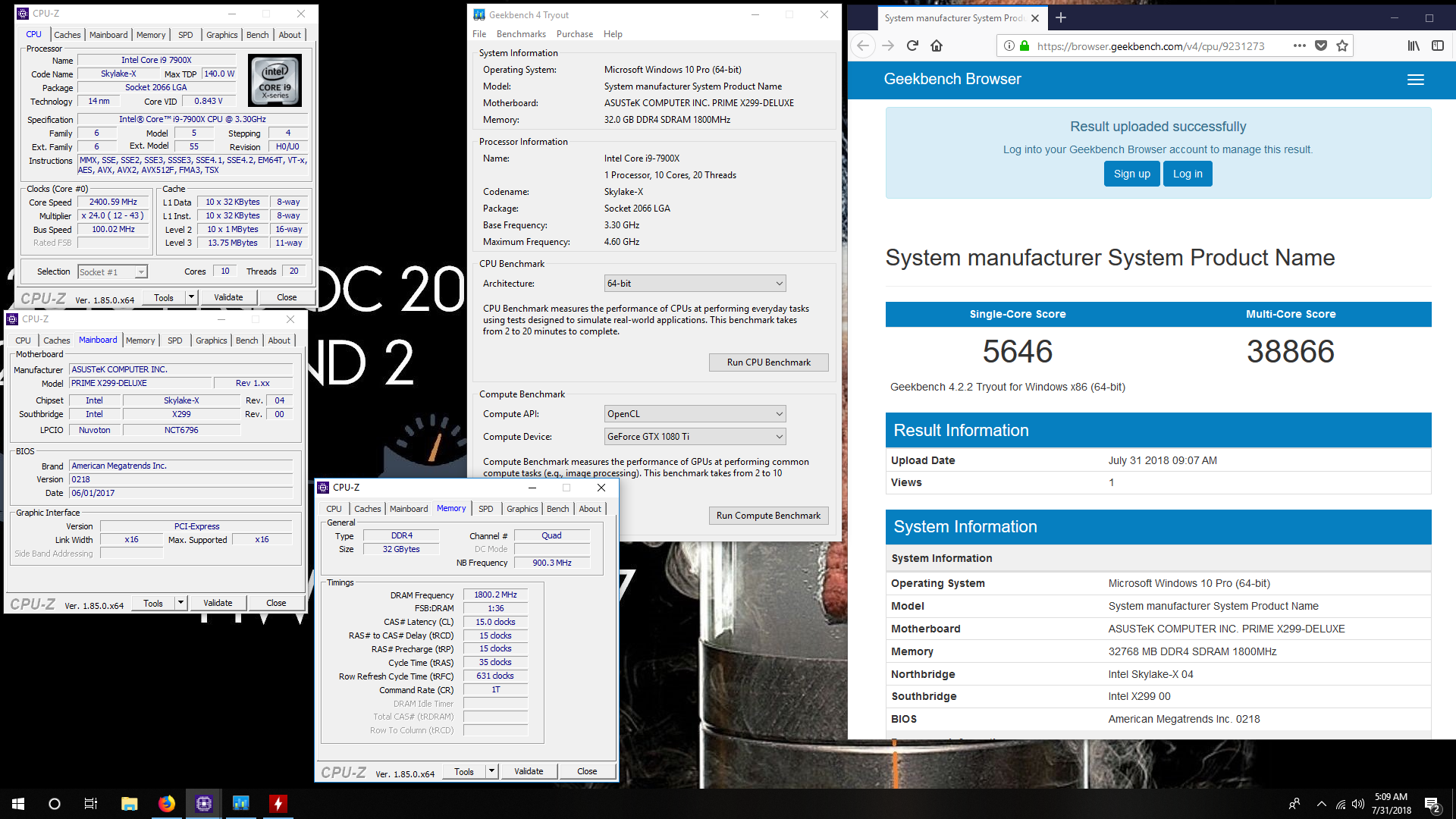Click the Pocket save icon in address bar

click(x=1321, y=45)
